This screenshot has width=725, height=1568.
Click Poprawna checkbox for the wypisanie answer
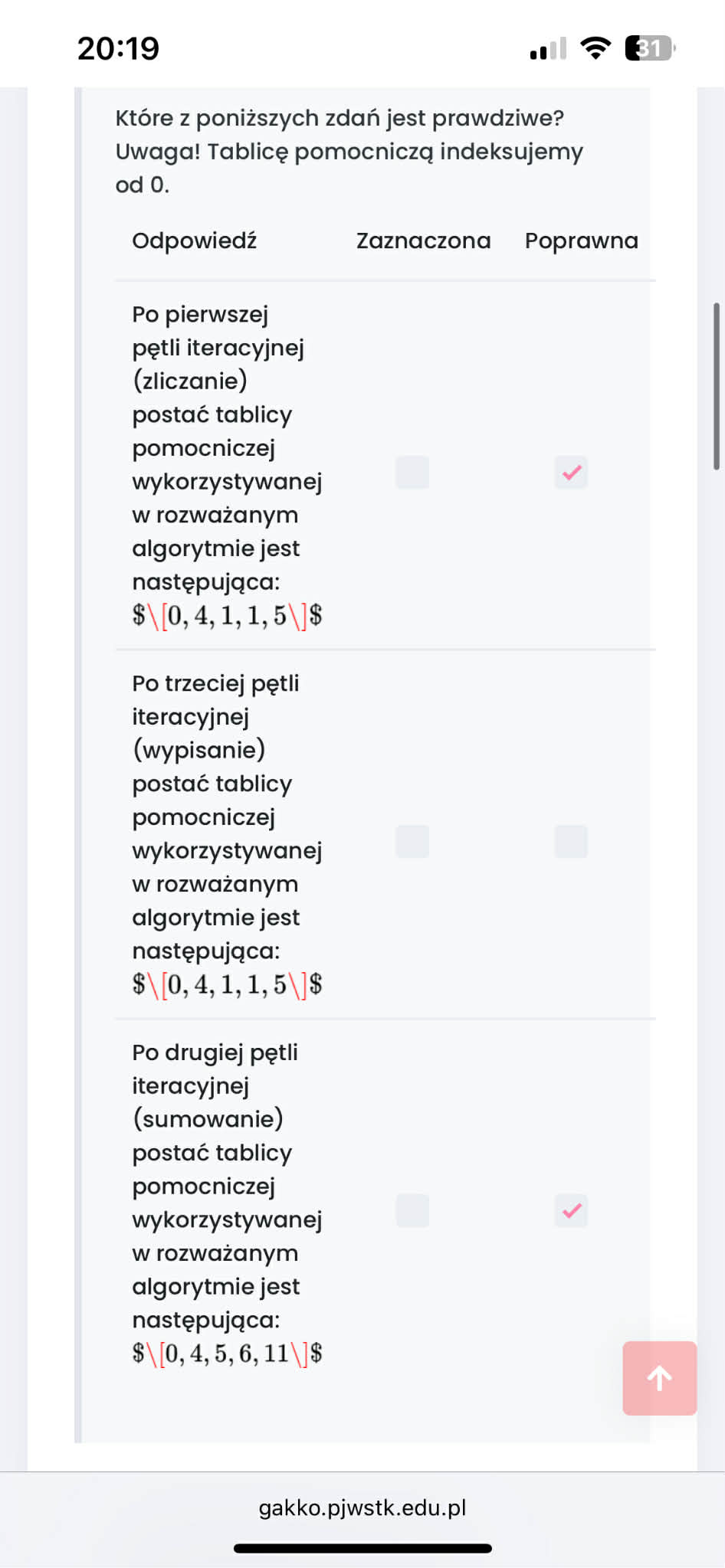[x=571, y=842]
